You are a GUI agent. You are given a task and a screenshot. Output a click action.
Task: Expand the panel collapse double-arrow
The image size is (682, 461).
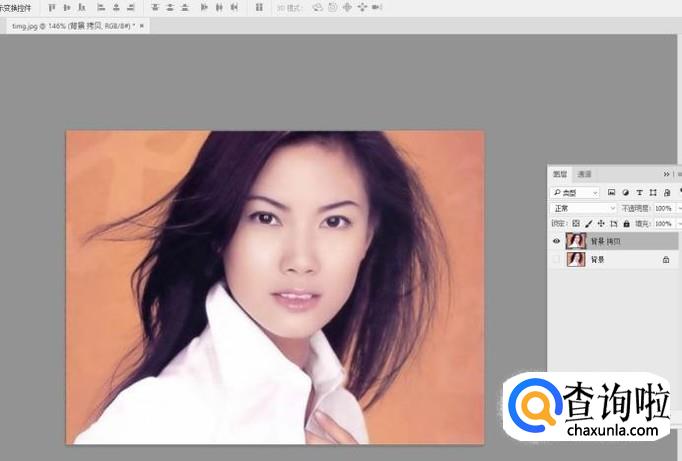(667, 174)
